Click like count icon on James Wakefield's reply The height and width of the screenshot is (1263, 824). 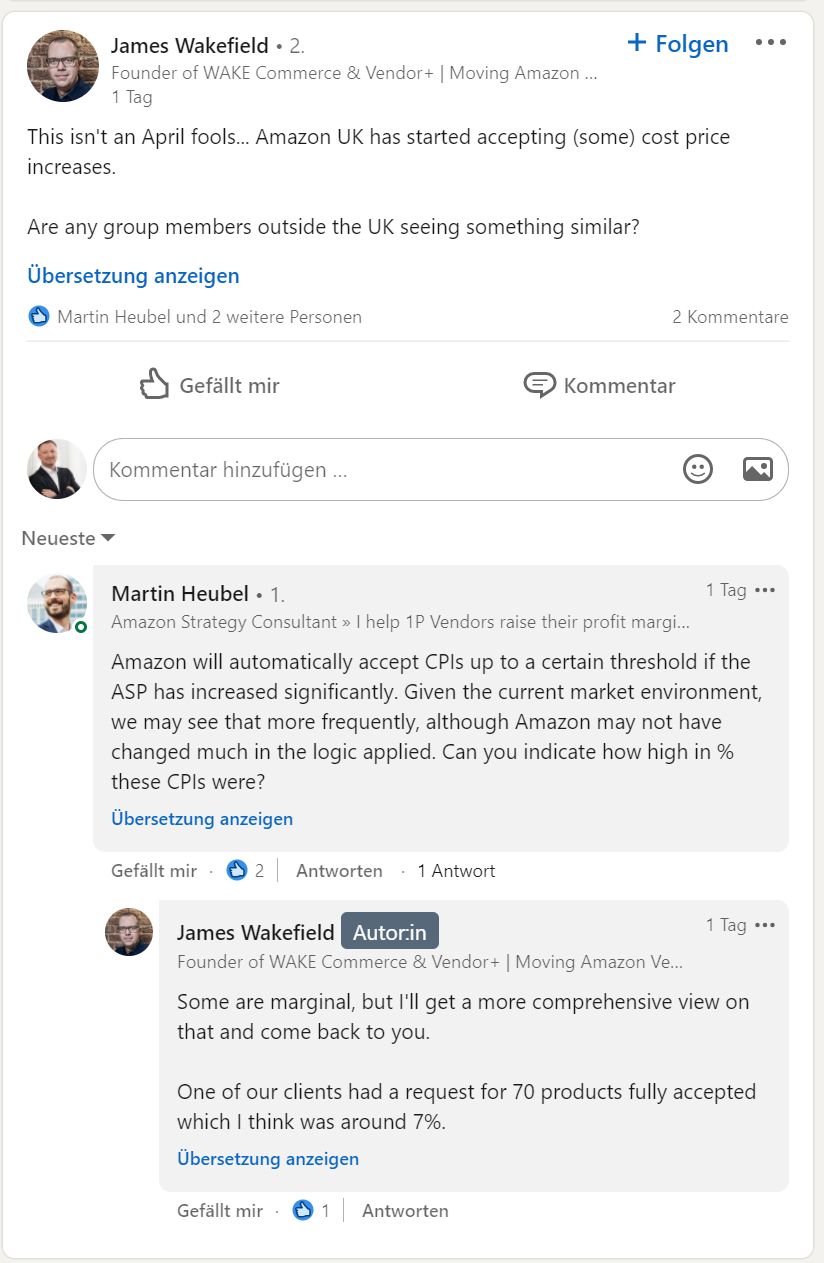(303, 1211)
